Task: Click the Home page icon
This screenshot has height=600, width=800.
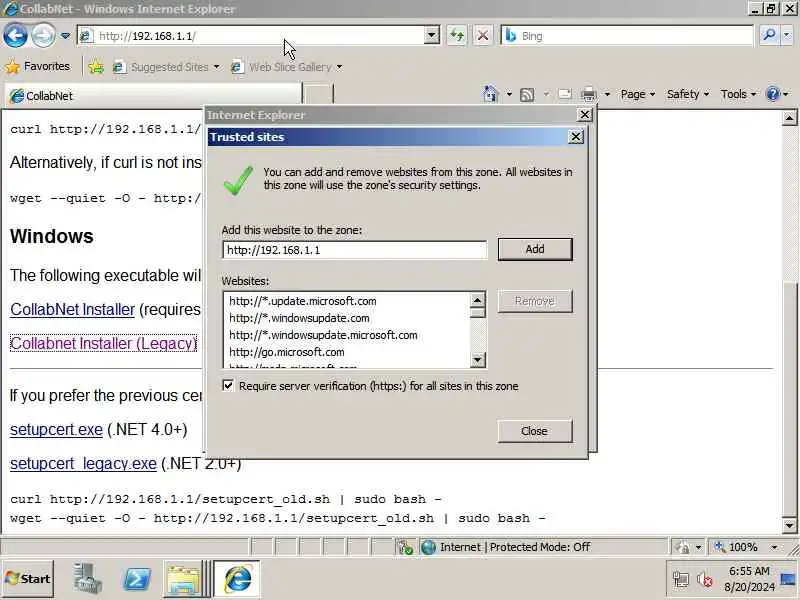Action: click(x=490, y=94)
